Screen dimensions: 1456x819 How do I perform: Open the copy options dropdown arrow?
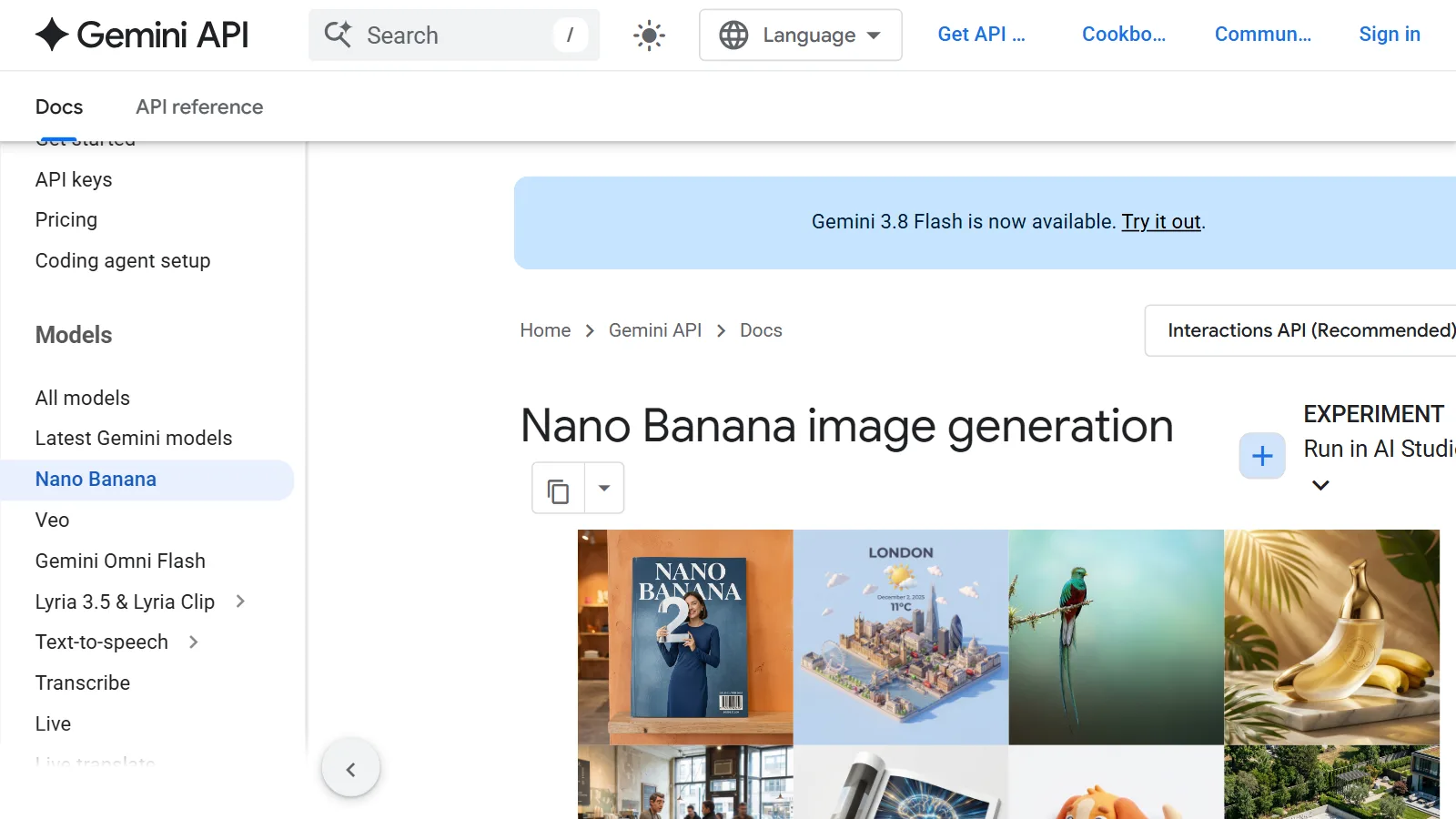tap(604, 489)
